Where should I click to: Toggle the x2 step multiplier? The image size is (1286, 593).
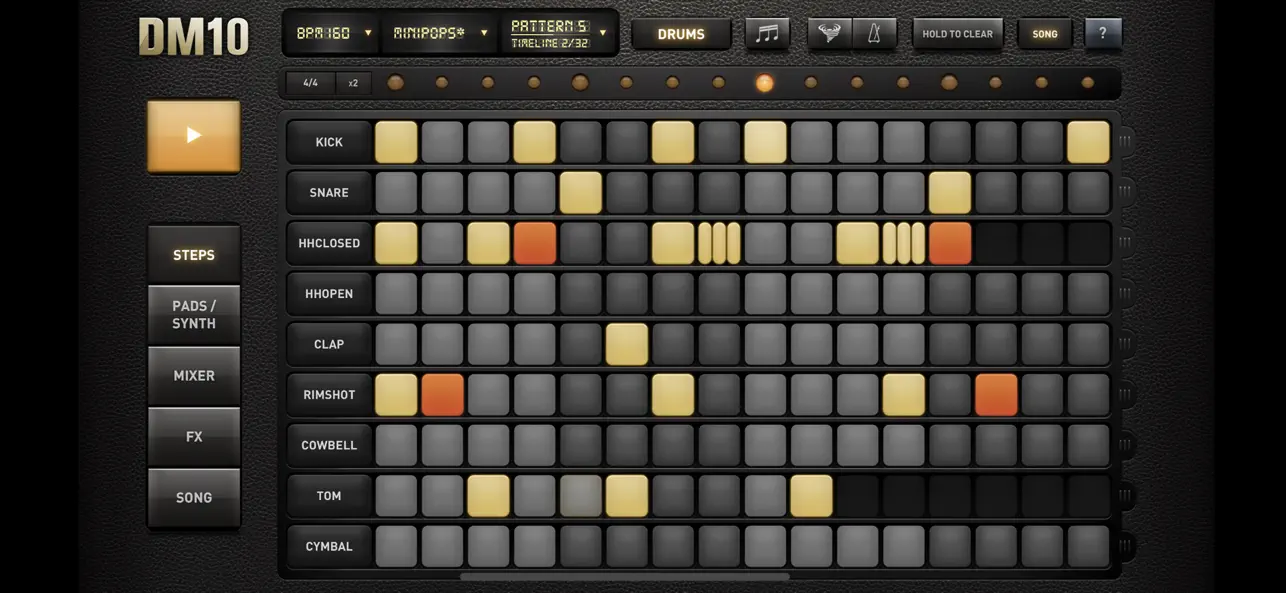pyautogui.click(x=353, y=83)
